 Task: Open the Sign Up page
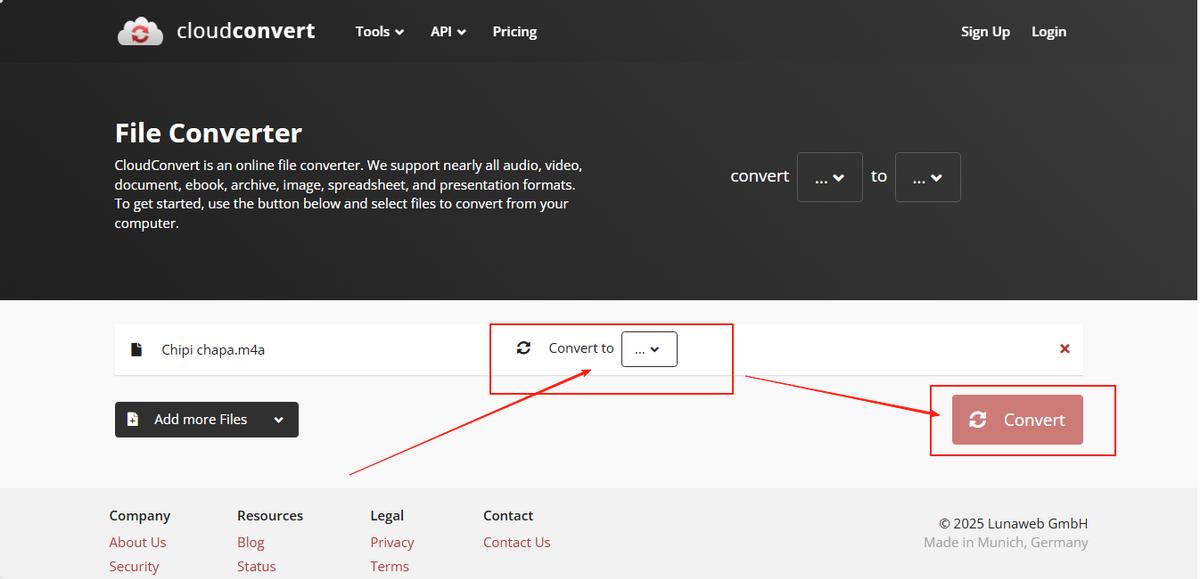tap(985, 31)
